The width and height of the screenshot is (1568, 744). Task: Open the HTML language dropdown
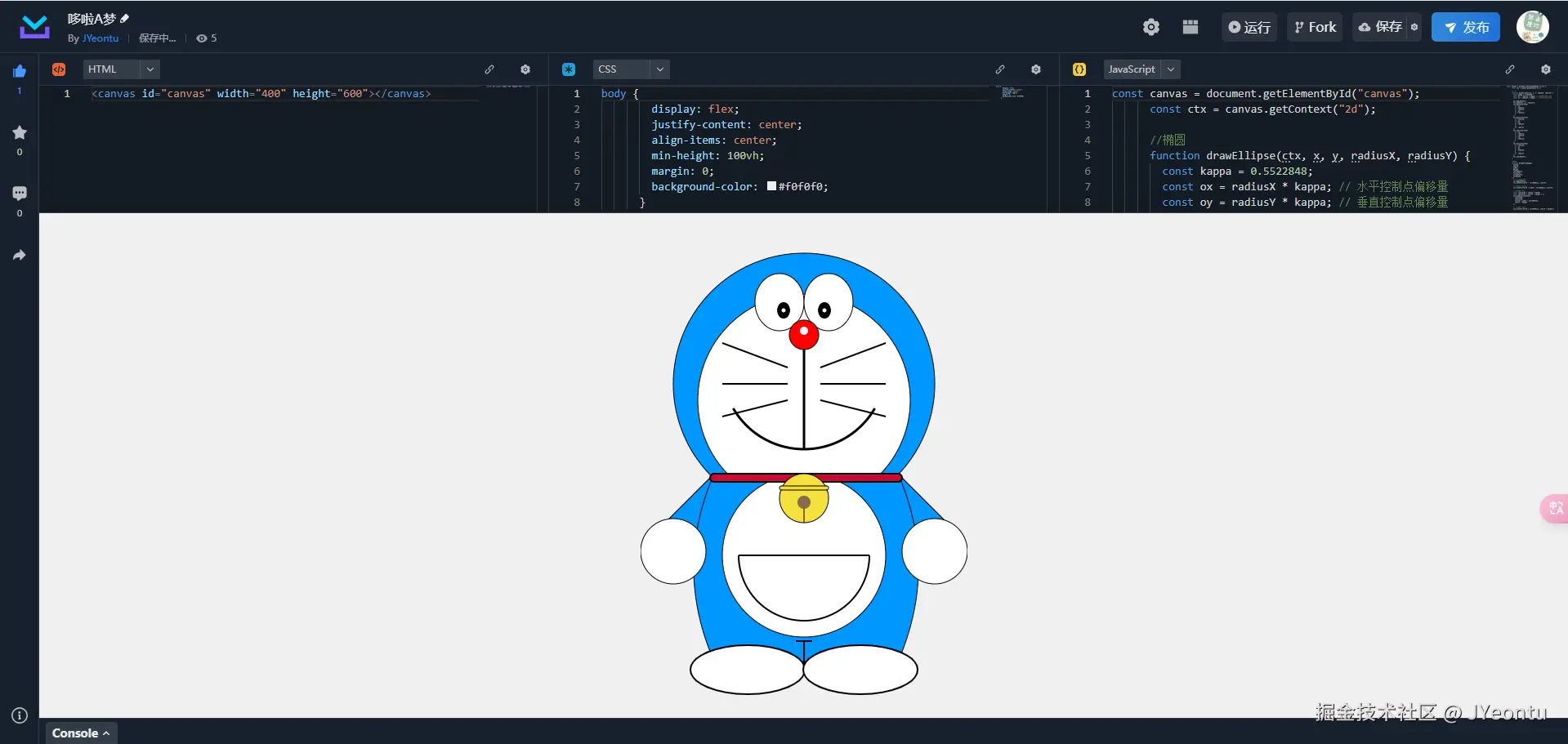tap(121, 69)
